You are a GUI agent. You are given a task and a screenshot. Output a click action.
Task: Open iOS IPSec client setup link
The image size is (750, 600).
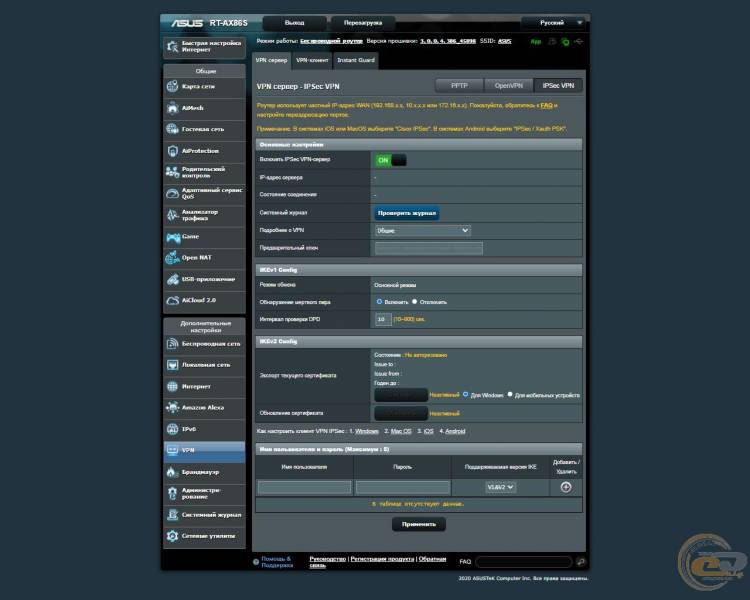429,431
